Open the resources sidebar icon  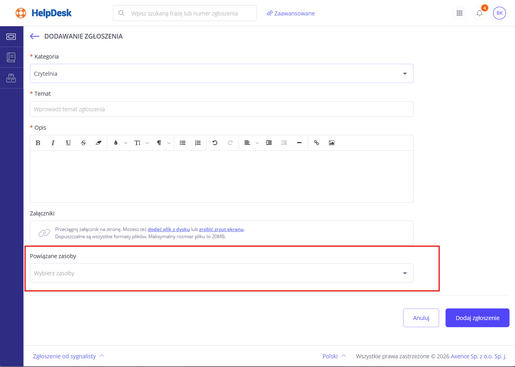11,78
